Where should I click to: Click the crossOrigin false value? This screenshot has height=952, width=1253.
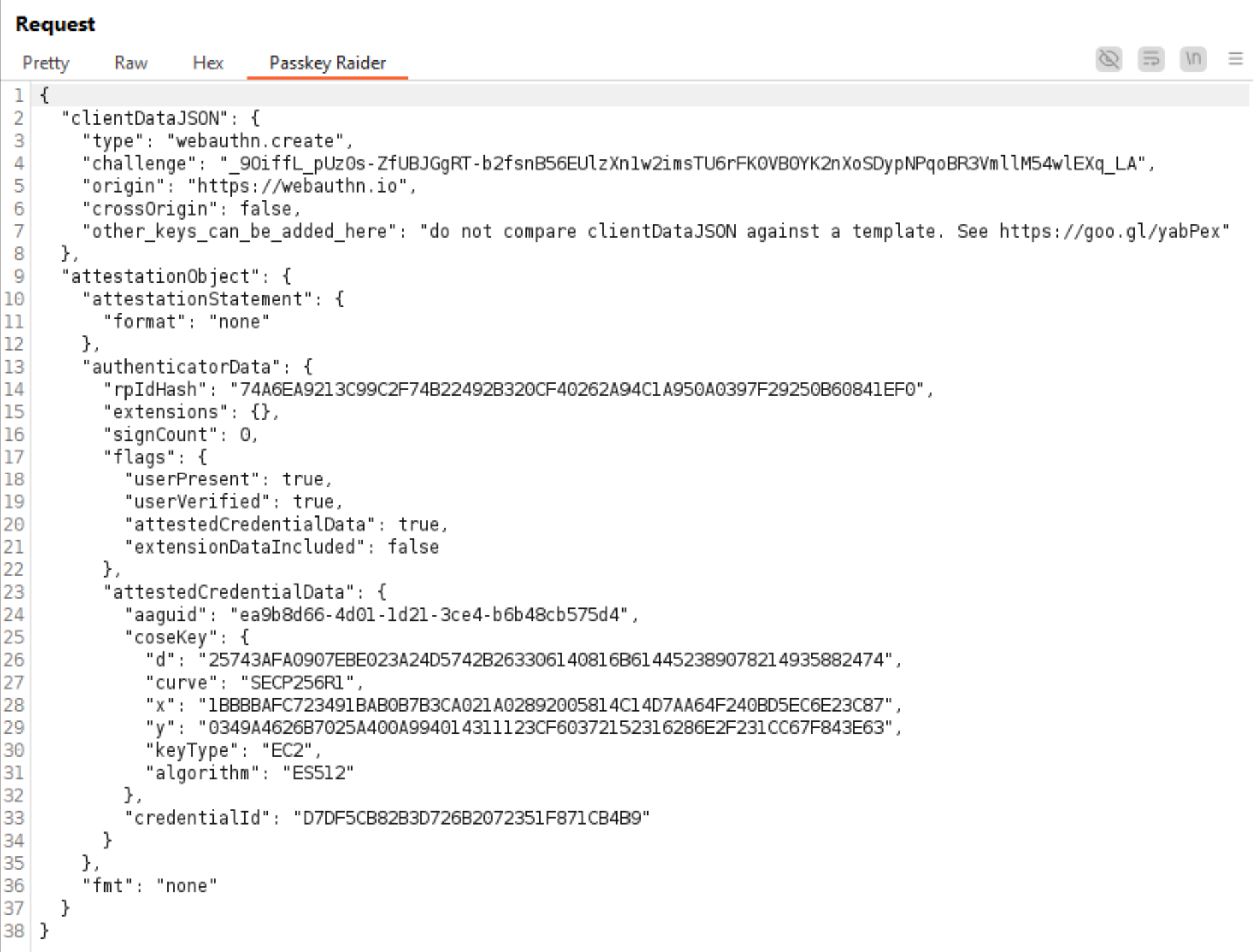tap(266, 209)
